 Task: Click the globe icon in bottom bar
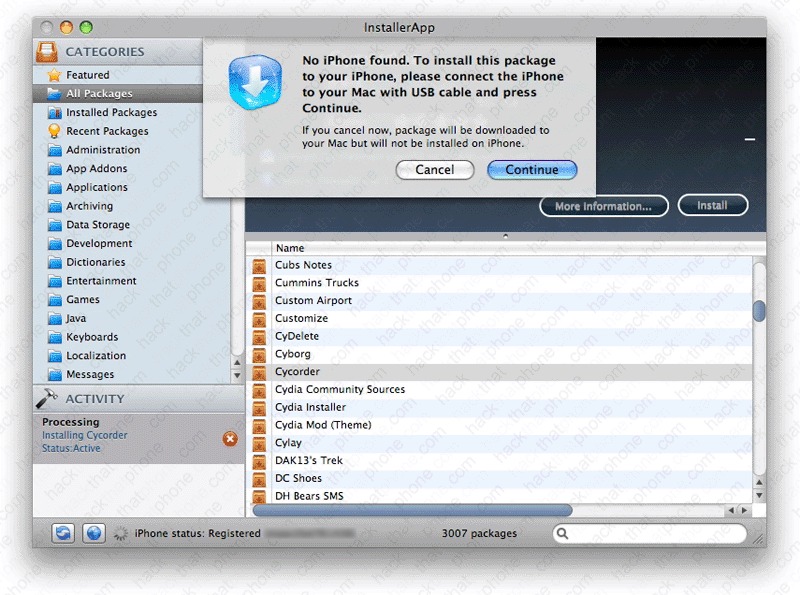click(93, 534)
